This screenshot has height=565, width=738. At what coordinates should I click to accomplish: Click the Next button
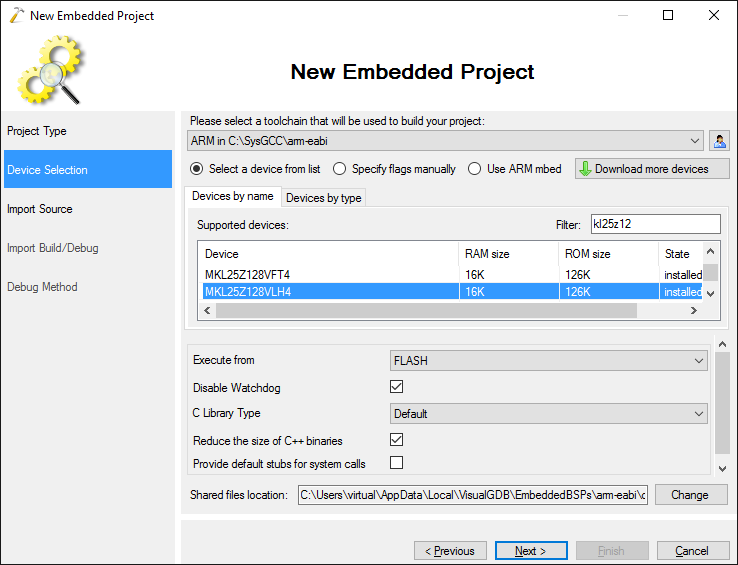[x=531, y=551]
